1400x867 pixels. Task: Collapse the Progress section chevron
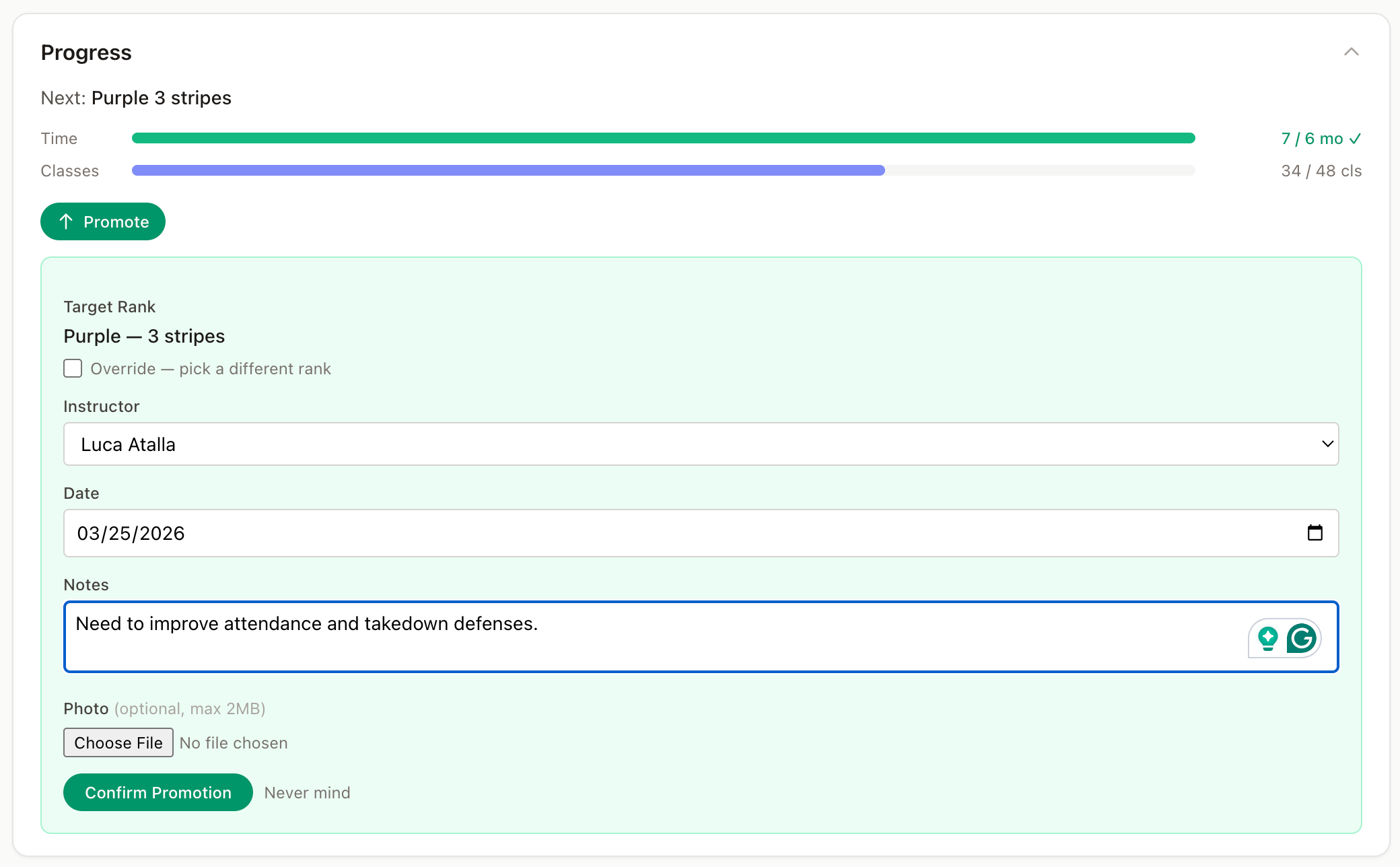point(1351,52)
